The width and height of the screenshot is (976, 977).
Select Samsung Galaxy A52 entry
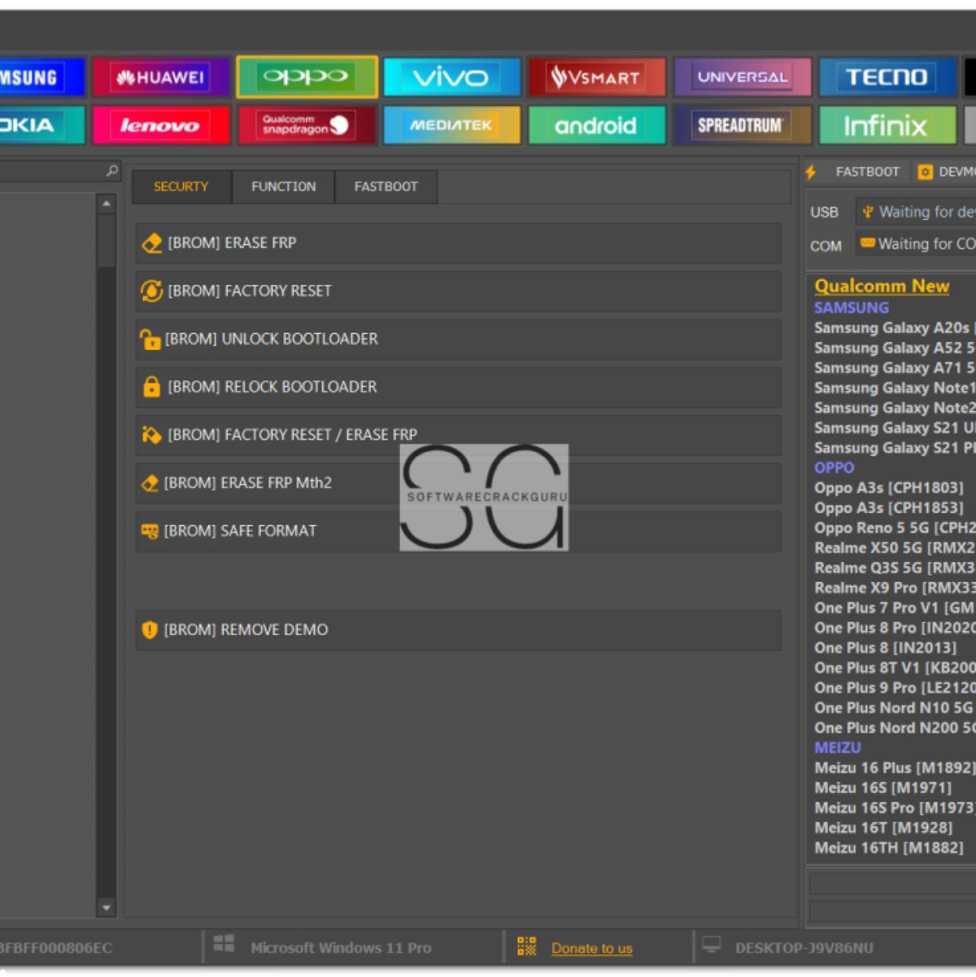[895, 348]
